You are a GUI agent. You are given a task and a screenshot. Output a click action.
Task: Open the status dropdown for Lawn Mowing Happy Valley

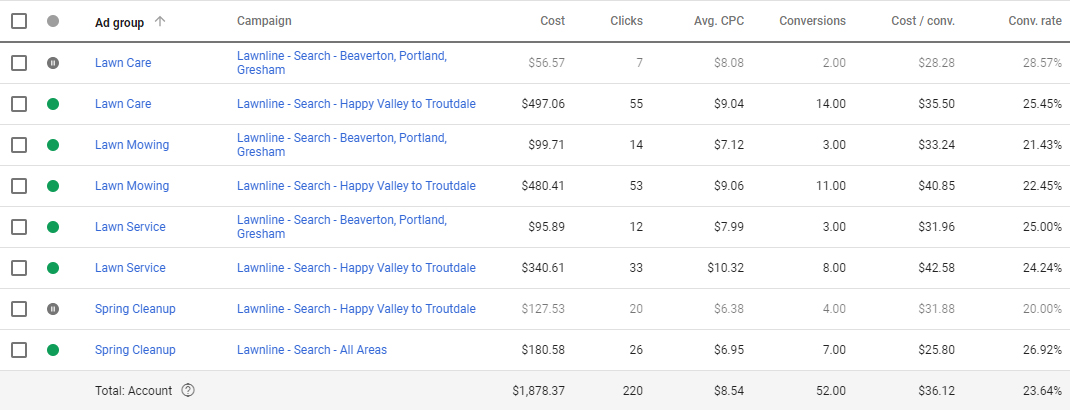pyautogui.click(x=53, y=186)
